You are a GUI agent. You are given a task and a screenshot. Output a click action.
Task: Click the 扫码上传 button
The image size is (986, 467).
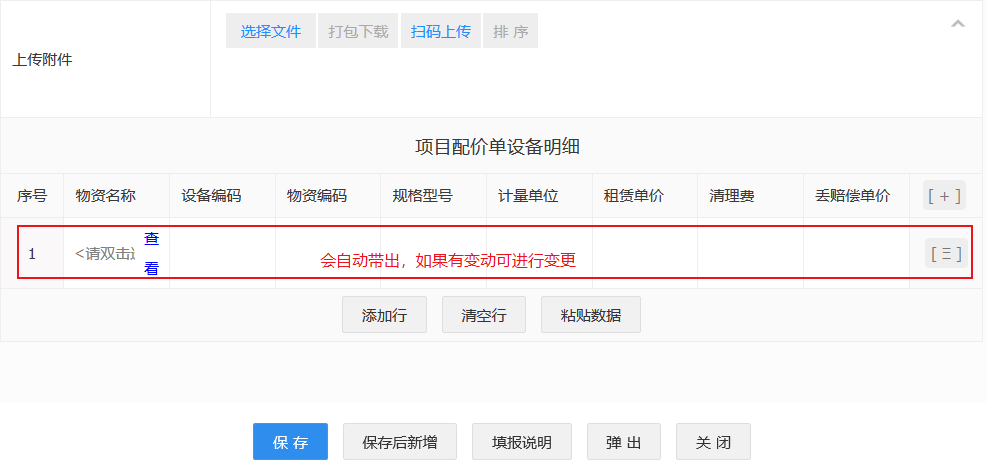(441, 31)
